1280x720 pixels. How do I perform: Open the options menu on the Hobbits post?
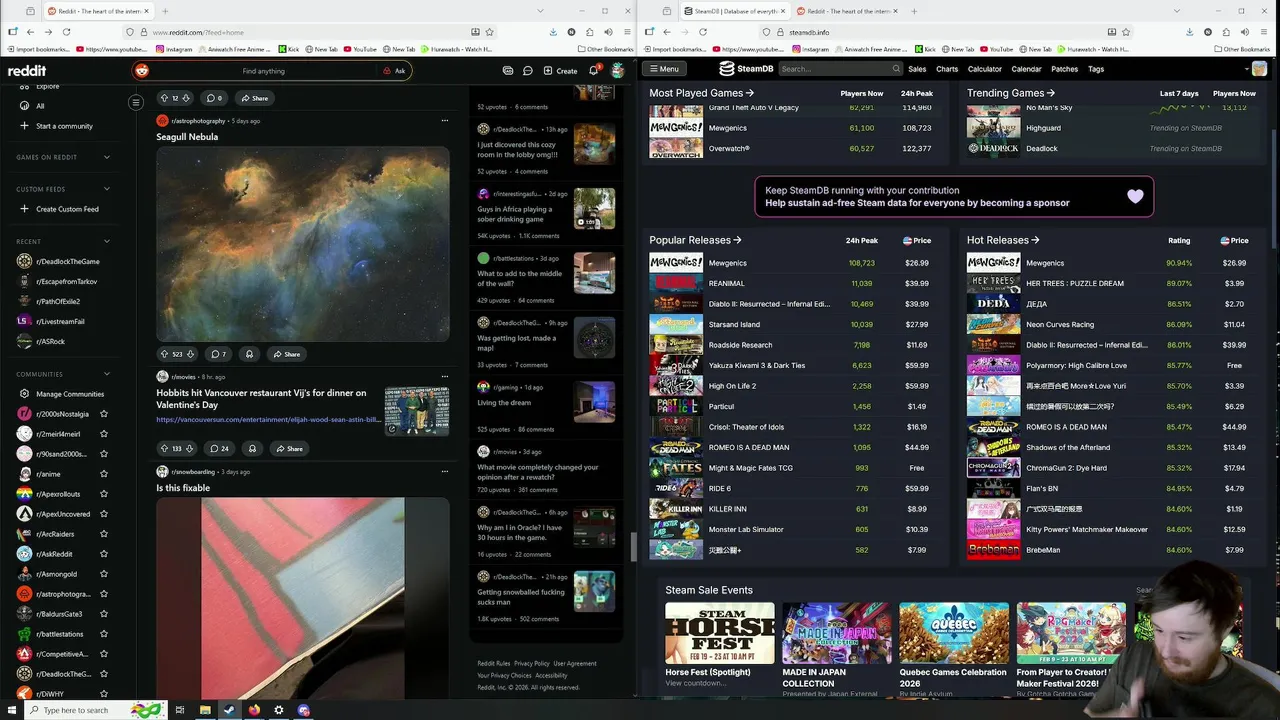pyautogui.click(x=444, y=377)
